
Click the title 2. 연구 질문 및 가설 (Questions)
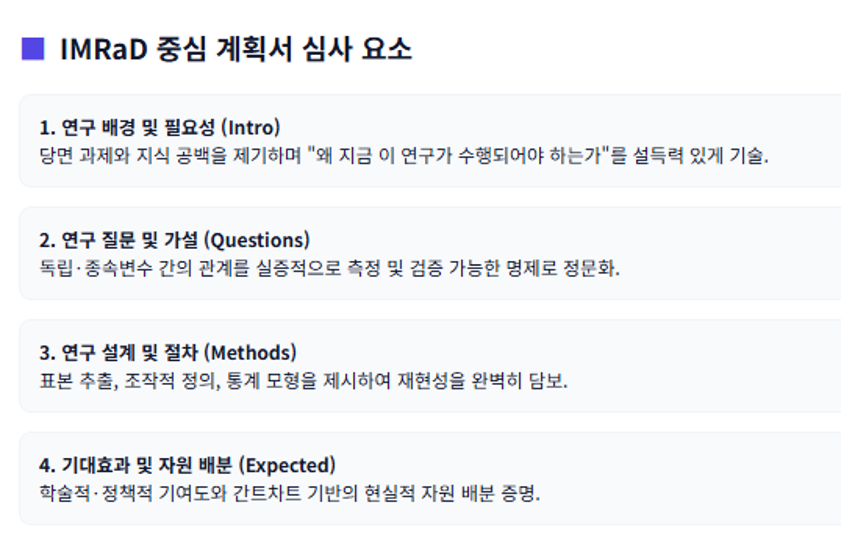coord(174,240)
